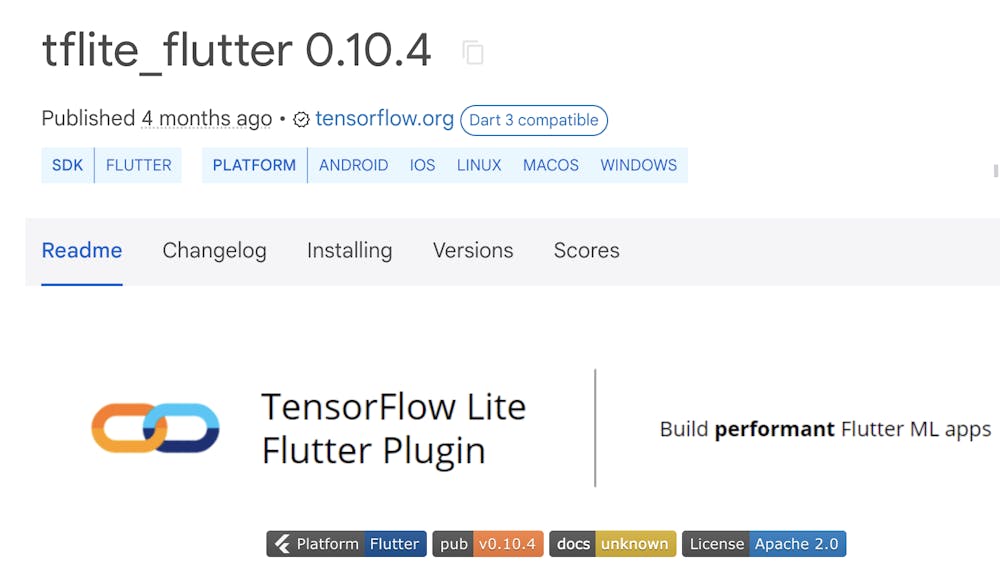Image resolution: width=1000 pixels, height=575 pixels.
Task: Click the verified publisher checkmark icon
Action: (301, 120)
